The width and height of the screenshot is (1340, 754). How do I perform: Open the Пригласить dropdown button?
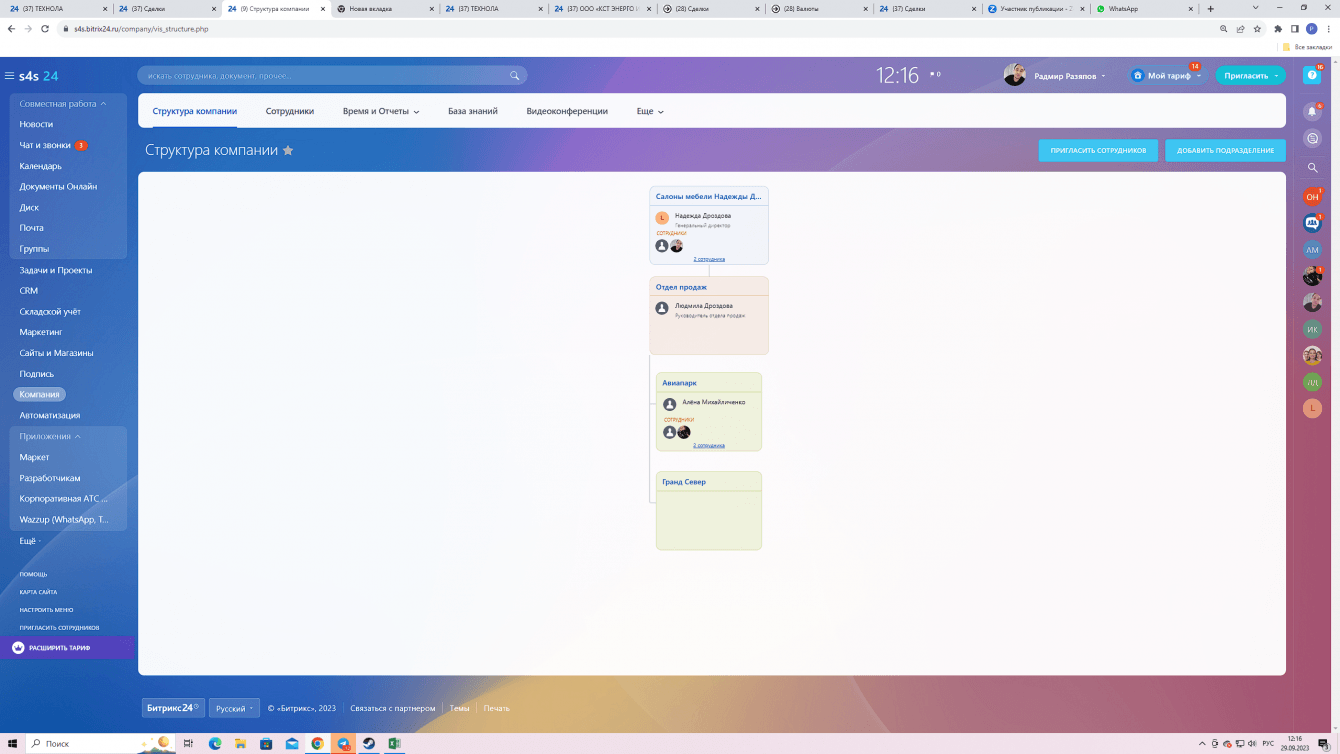click(1250, 76)
